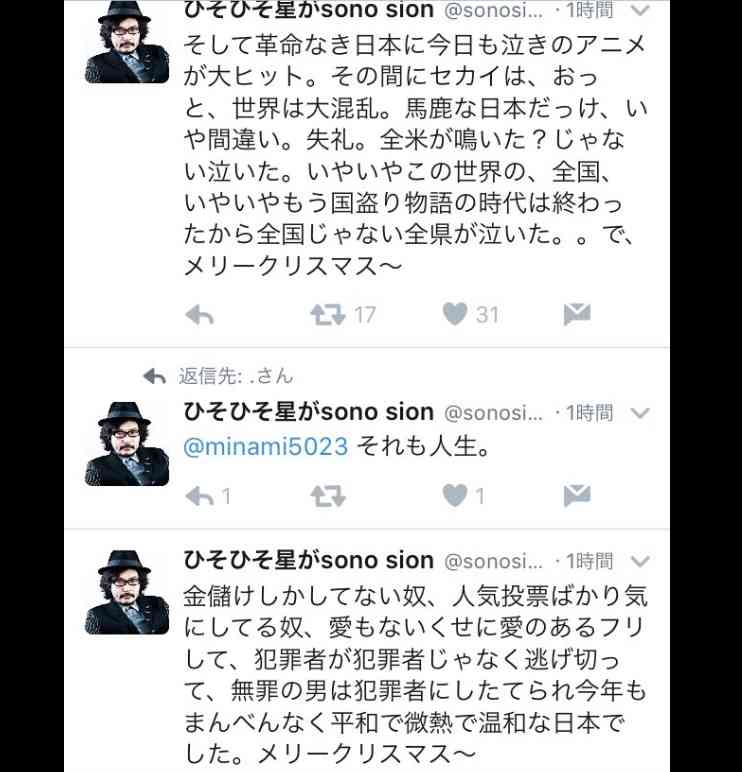This screenshot has width=742, height=772.
Task: Open options chevron on the top tweet
Action: [640, 10]
